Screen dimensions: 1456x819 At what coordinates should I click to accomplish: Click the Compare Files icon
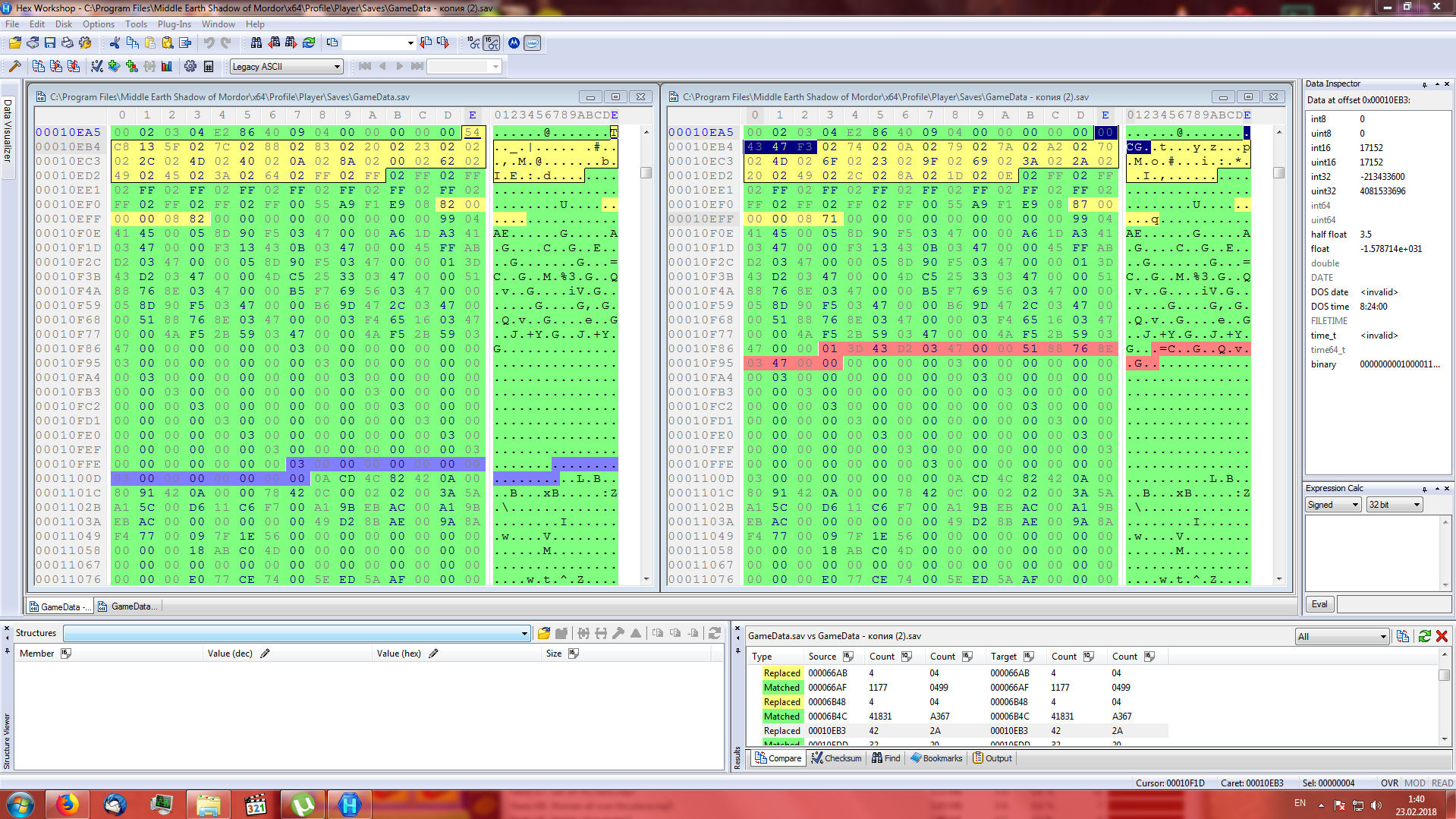pos(39,67)
